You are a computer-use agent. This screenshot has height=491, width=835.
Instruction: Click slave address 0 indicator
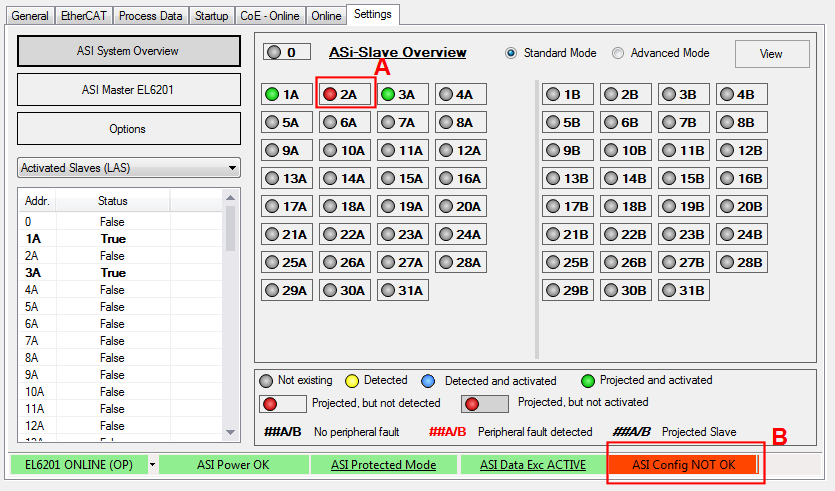click(x=286, y=52)
